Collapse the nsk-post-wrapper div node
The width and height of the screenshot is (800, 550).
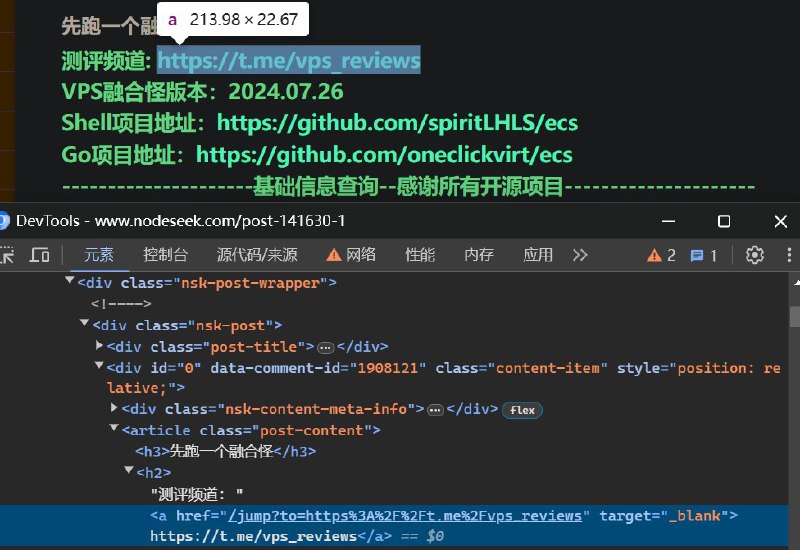[70, 283]
